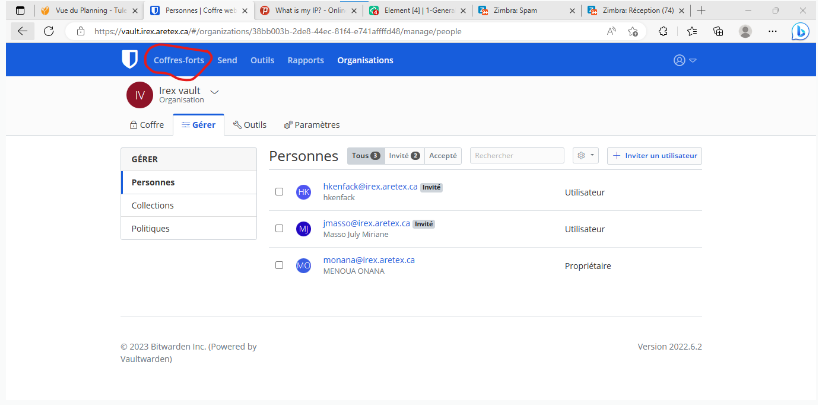Reload the page with refresh icon

[x=49, y=31]
